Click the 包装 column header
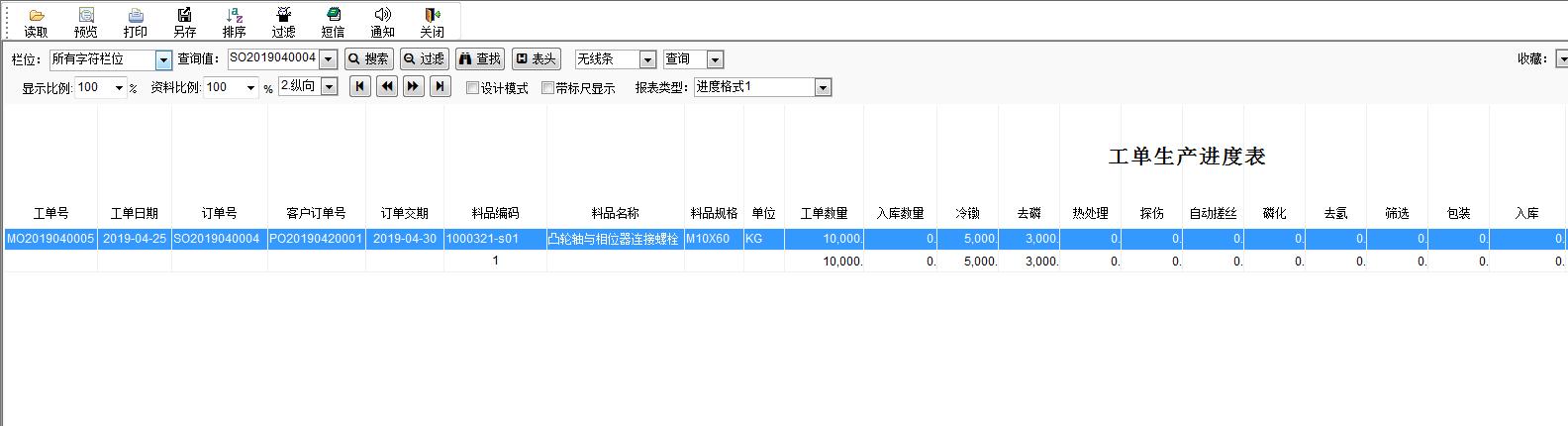The image size is (1568, 426). (1458, 213)
